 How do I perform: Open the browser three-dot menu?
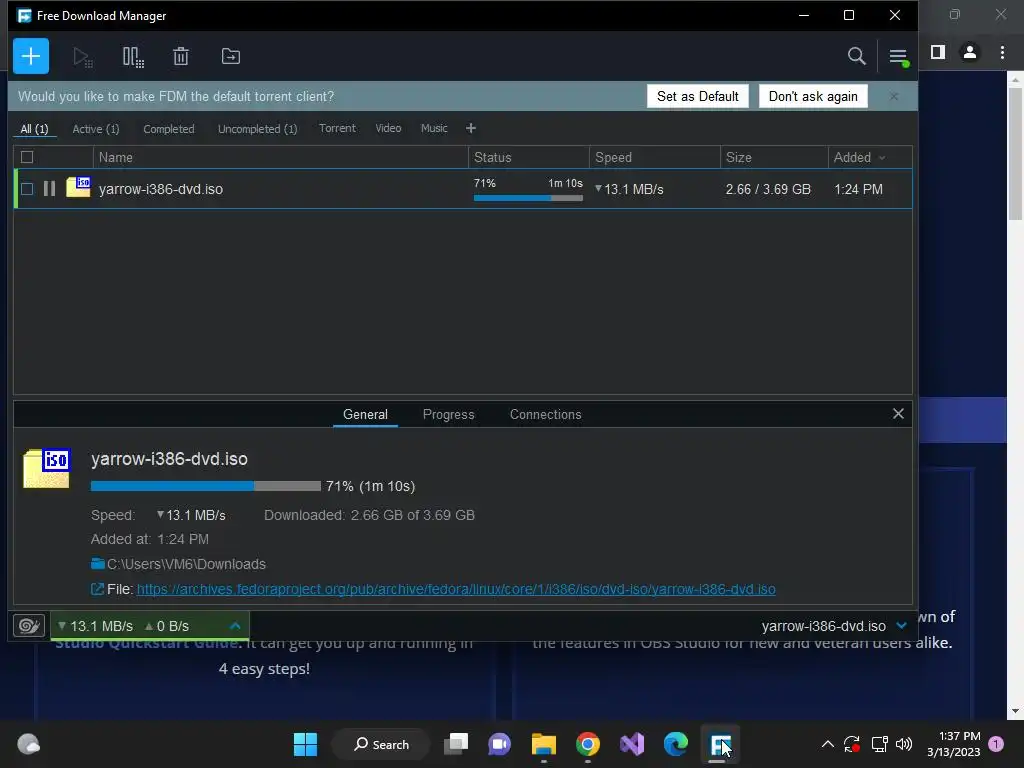pyautogui.click(x=1002, y=52)
